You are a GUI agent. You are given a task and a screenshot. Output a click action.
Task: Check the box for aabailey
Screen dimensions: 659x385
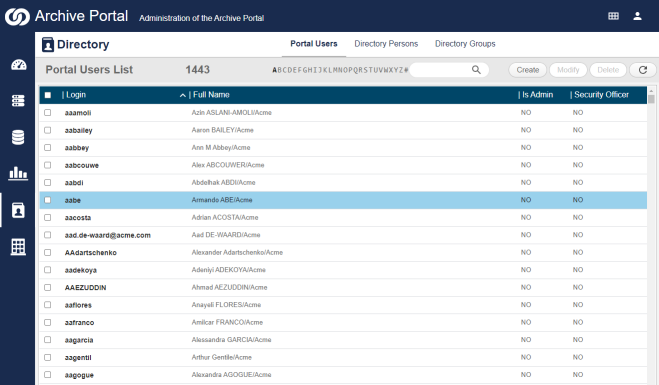click(47, 130)
